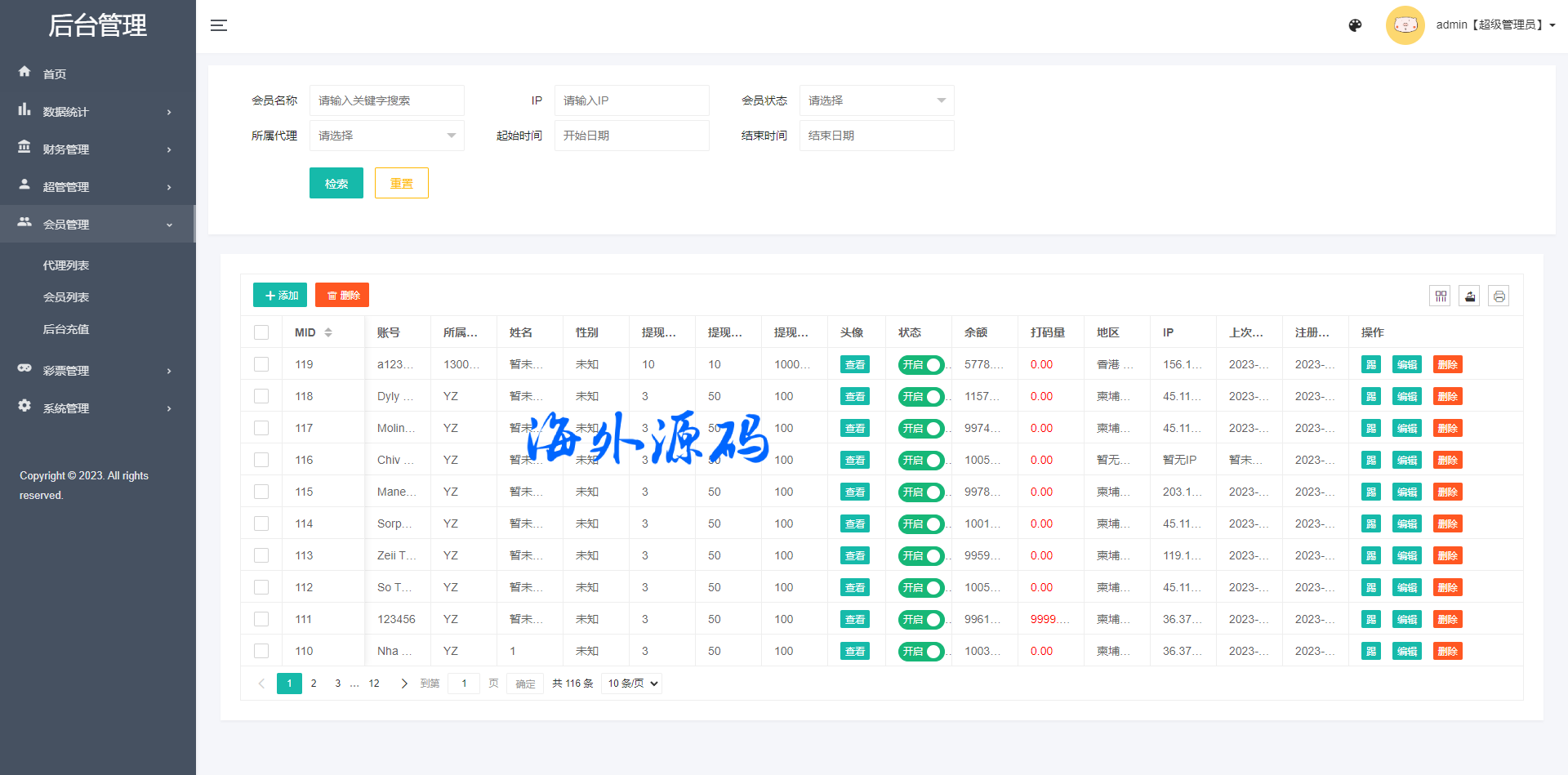Open the 会员状态 dropdown
Screen dimensions: 1568x775
click(876, 100)
